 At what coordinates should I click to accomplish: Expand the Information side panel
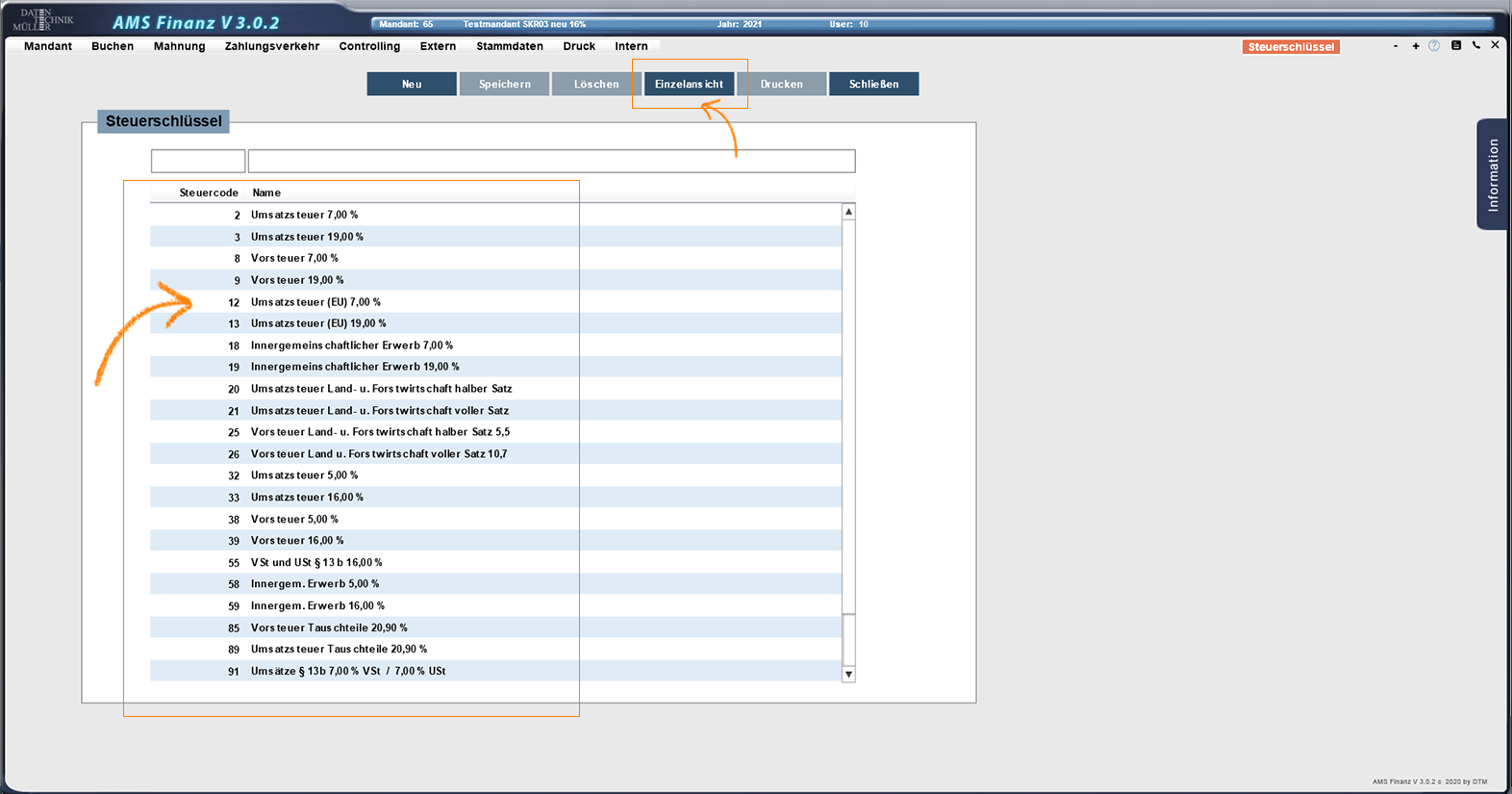tap(1492, 174)
